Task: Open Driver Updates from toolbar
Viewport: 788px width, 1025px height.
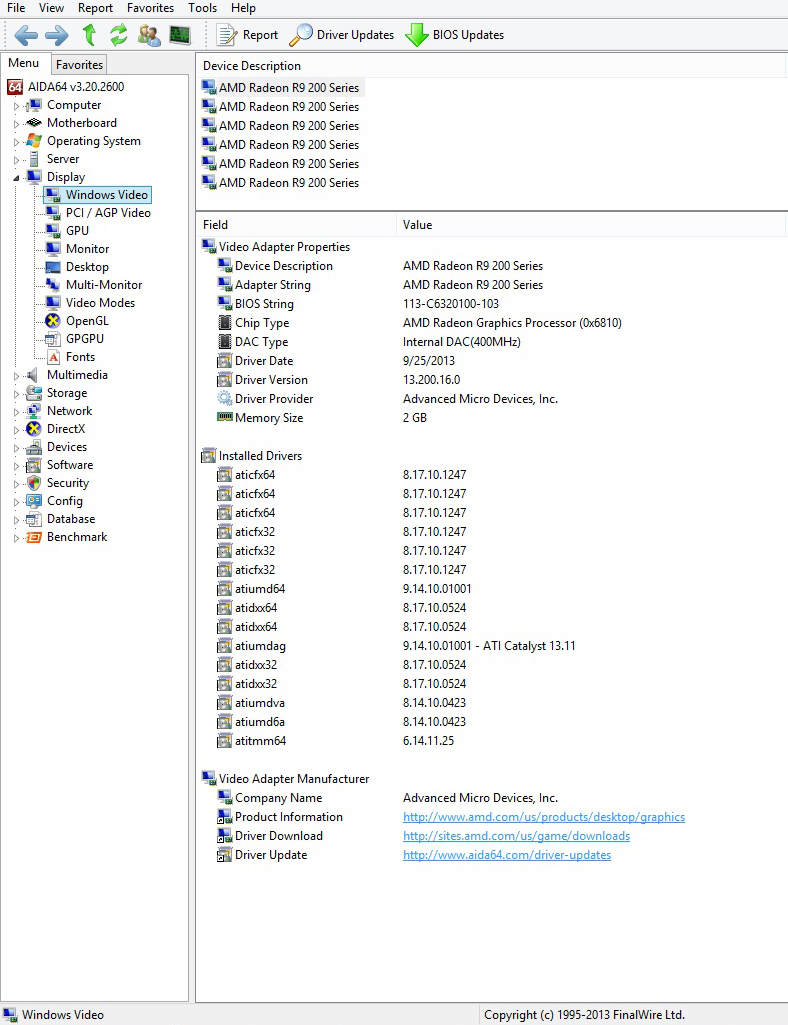Action: point(341,35)
